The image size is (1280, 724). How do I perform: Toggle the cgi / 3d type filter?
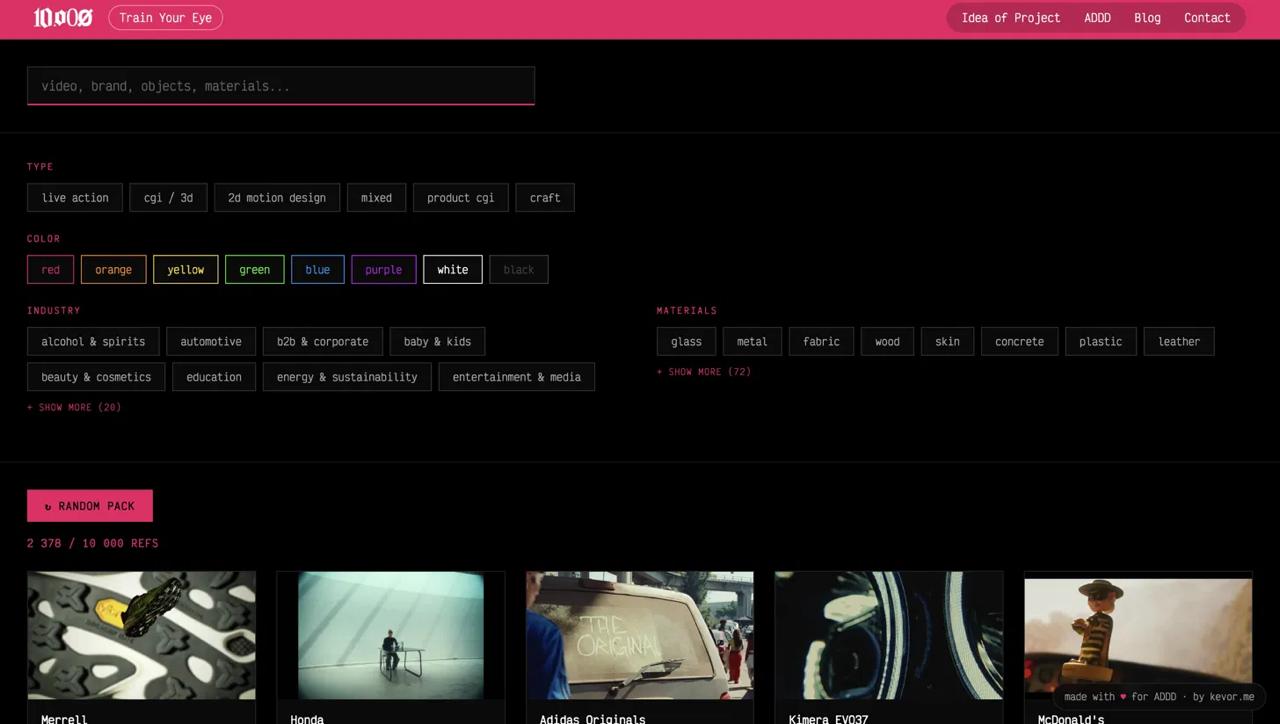(168, 198)
